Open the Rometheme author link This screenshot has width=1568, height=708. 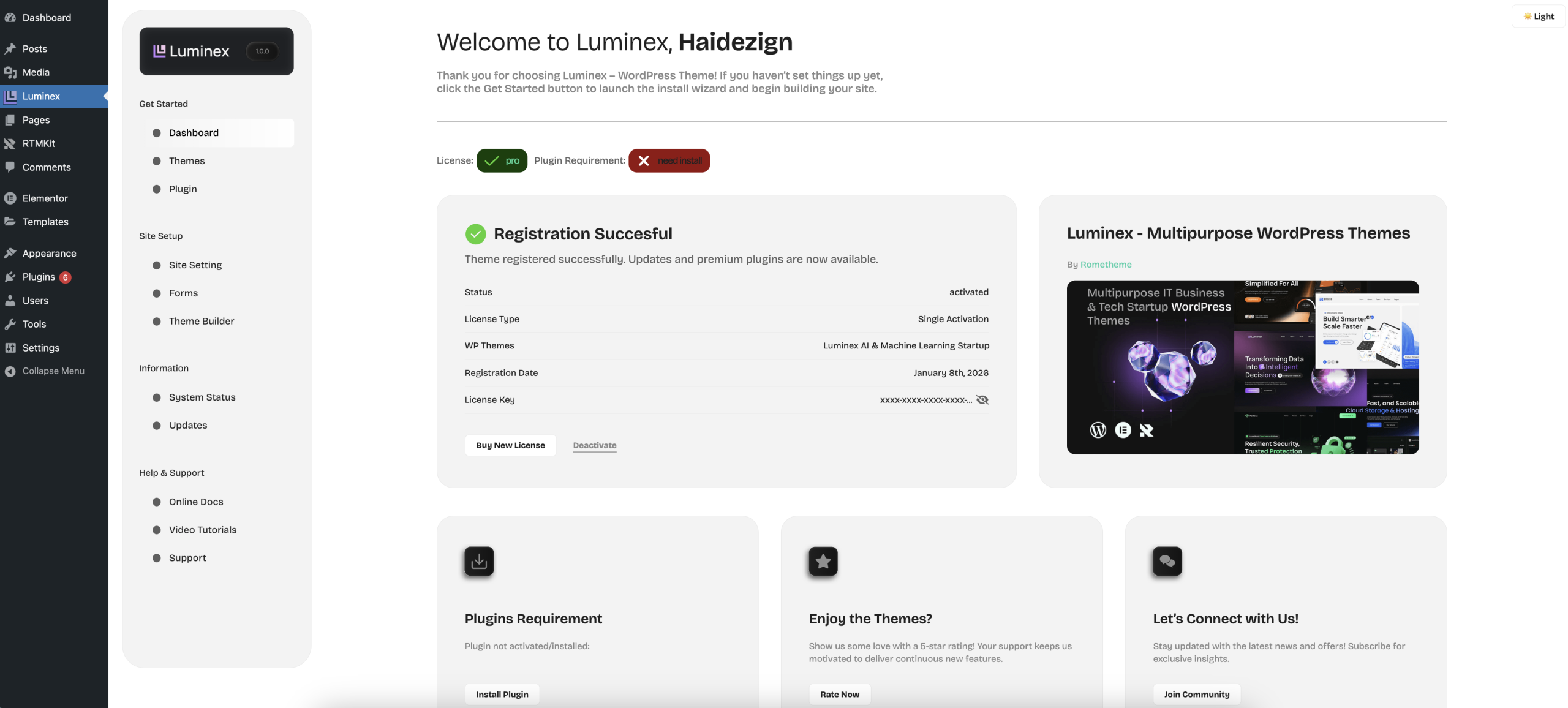(x=1106, y=265)
